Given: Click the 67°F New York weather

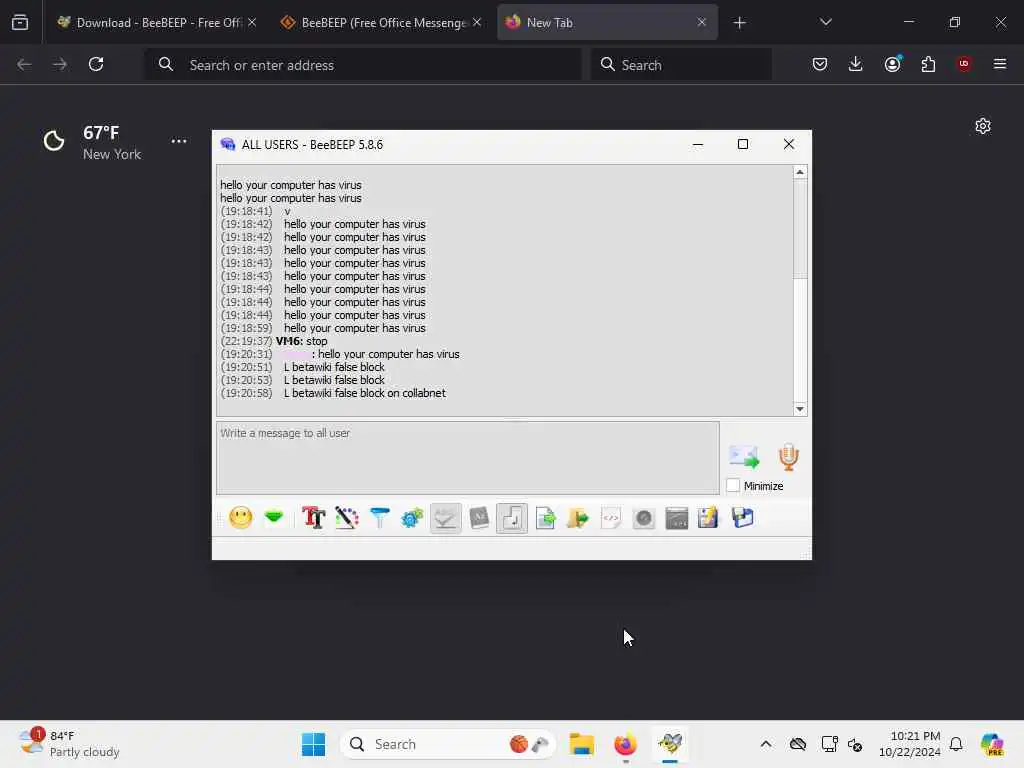Looking at the screenshot, I should pos(92,142).
